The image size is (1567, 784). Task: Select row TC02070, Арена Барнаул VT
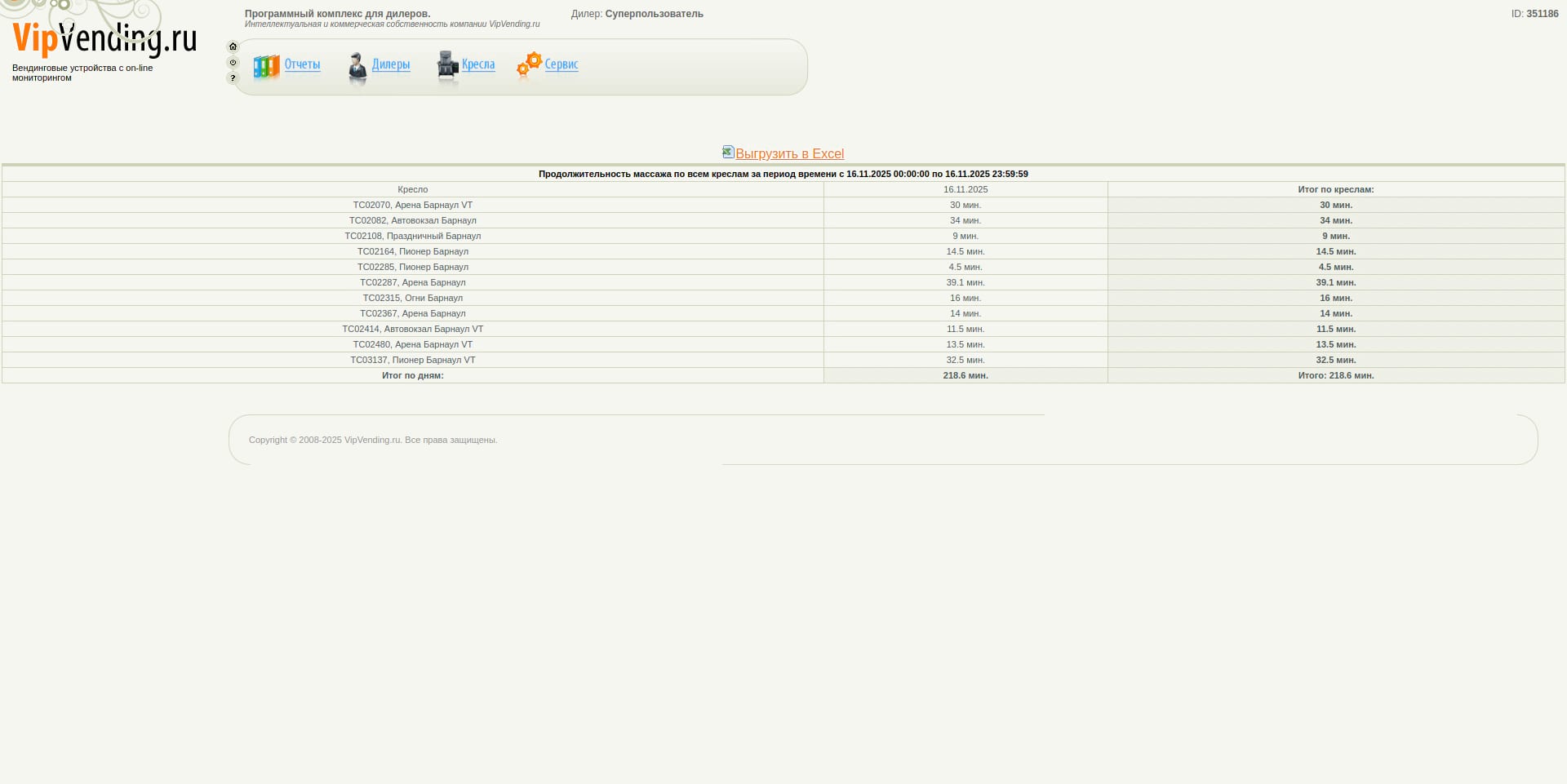(412, 205)
